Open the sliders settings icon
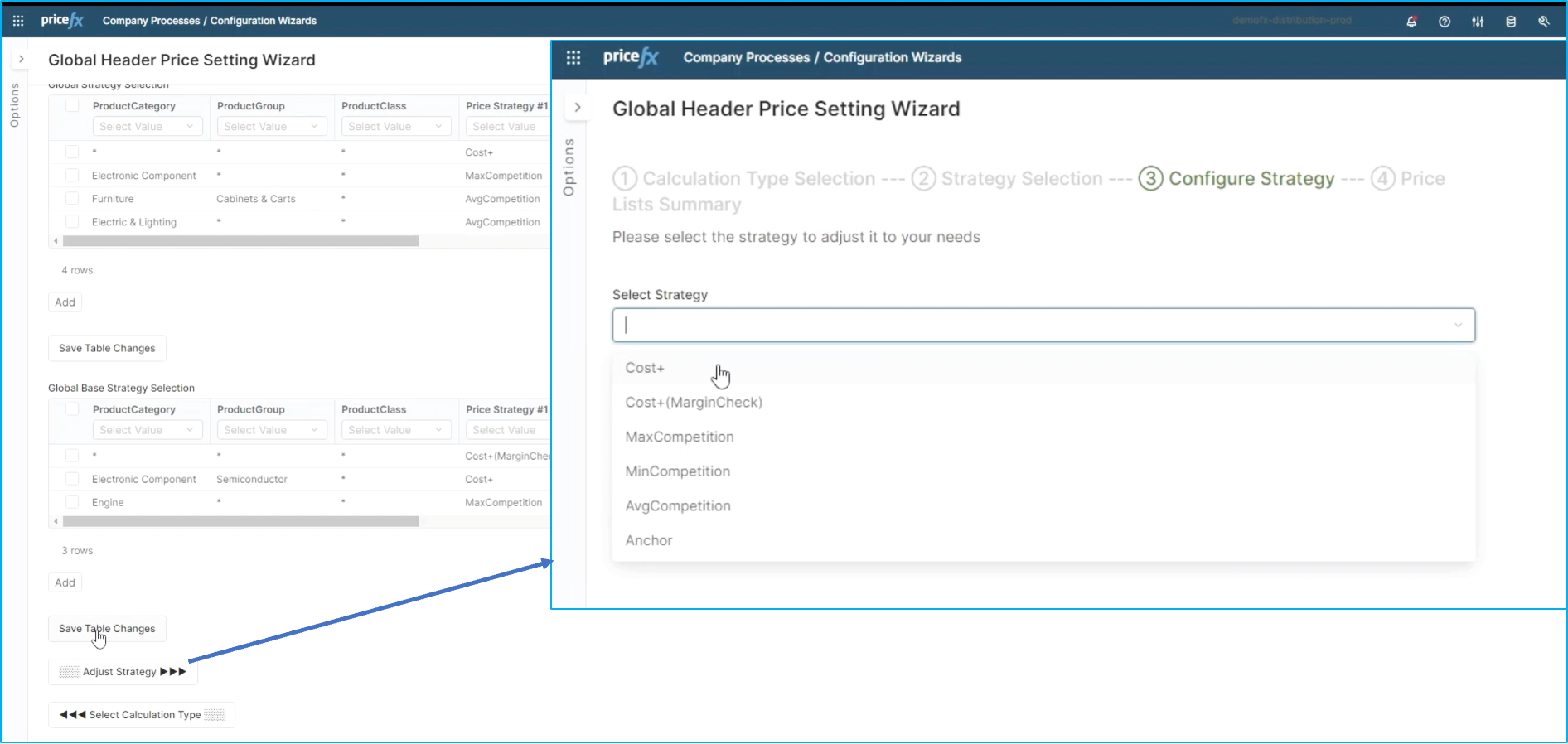This screenshot has width=1568, height=744. (x=1478, y=22)
